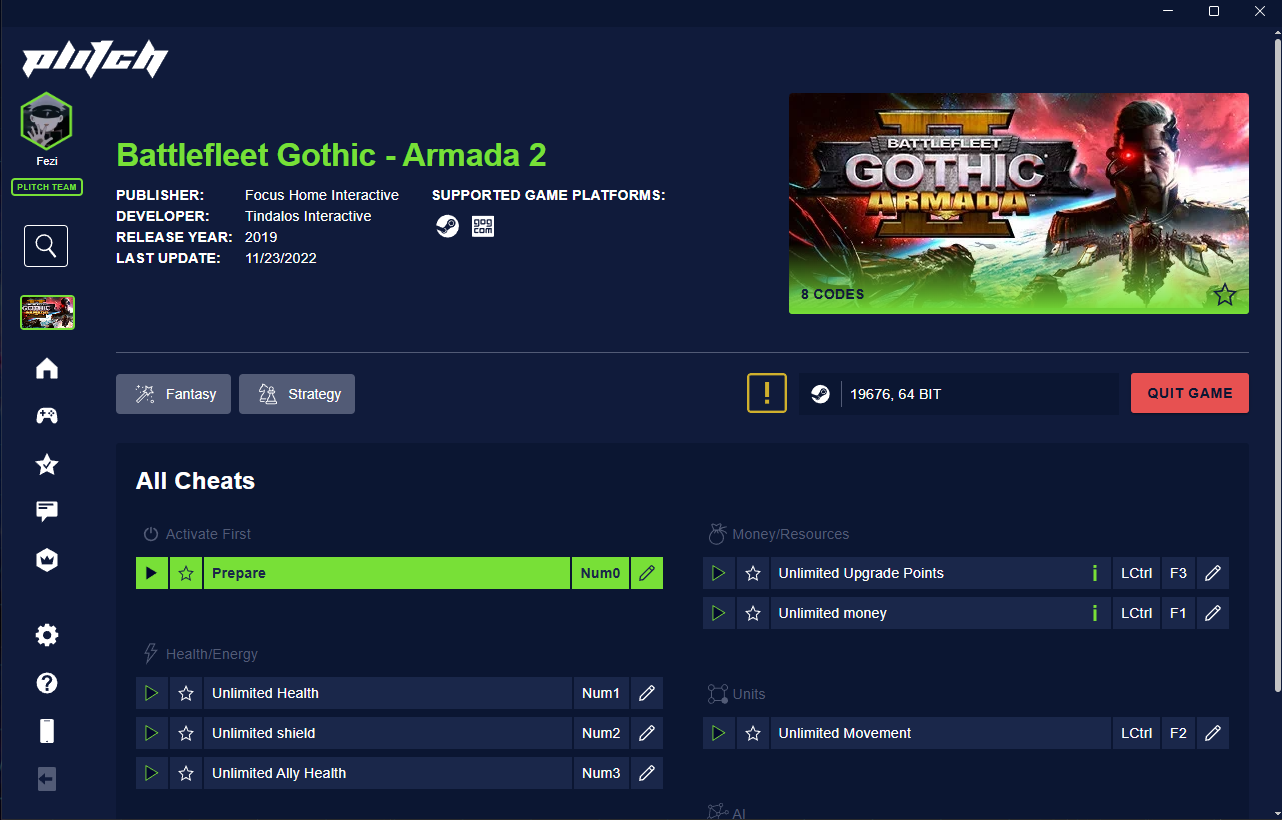Favorite Unlimited Health star
This screenshot has width=1282, height=820.
point(186,693)
